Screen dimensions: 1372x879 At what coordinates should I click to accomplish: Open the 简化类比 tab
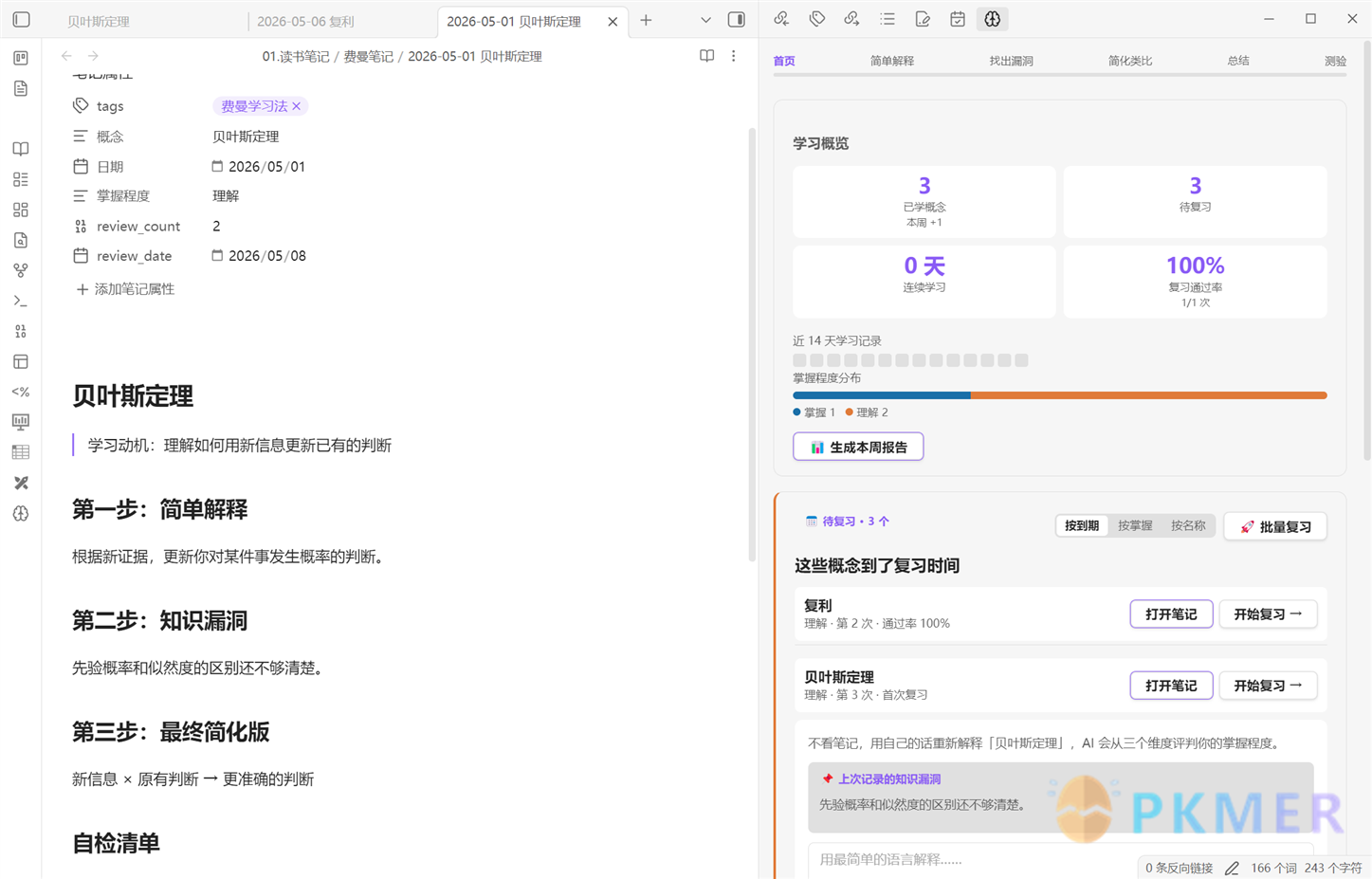tap(1130, 61)
